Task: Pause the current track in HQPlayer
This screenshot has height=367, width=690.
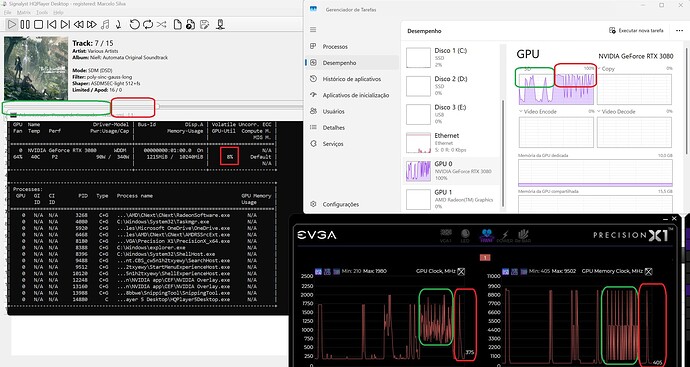Action: point(25,25)
